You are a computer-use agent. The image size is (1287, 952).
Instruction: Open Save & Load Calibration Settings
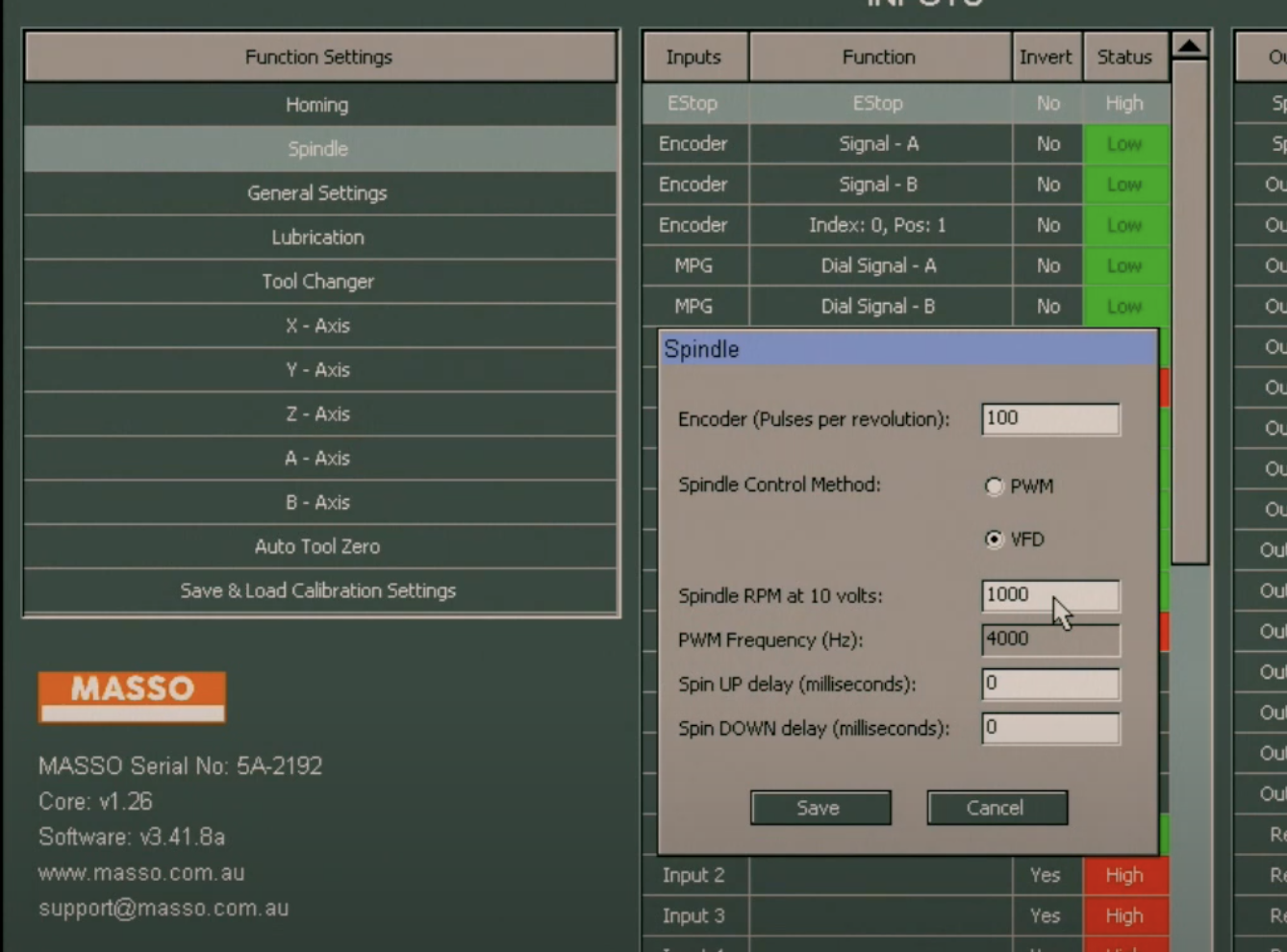point(317,590)
